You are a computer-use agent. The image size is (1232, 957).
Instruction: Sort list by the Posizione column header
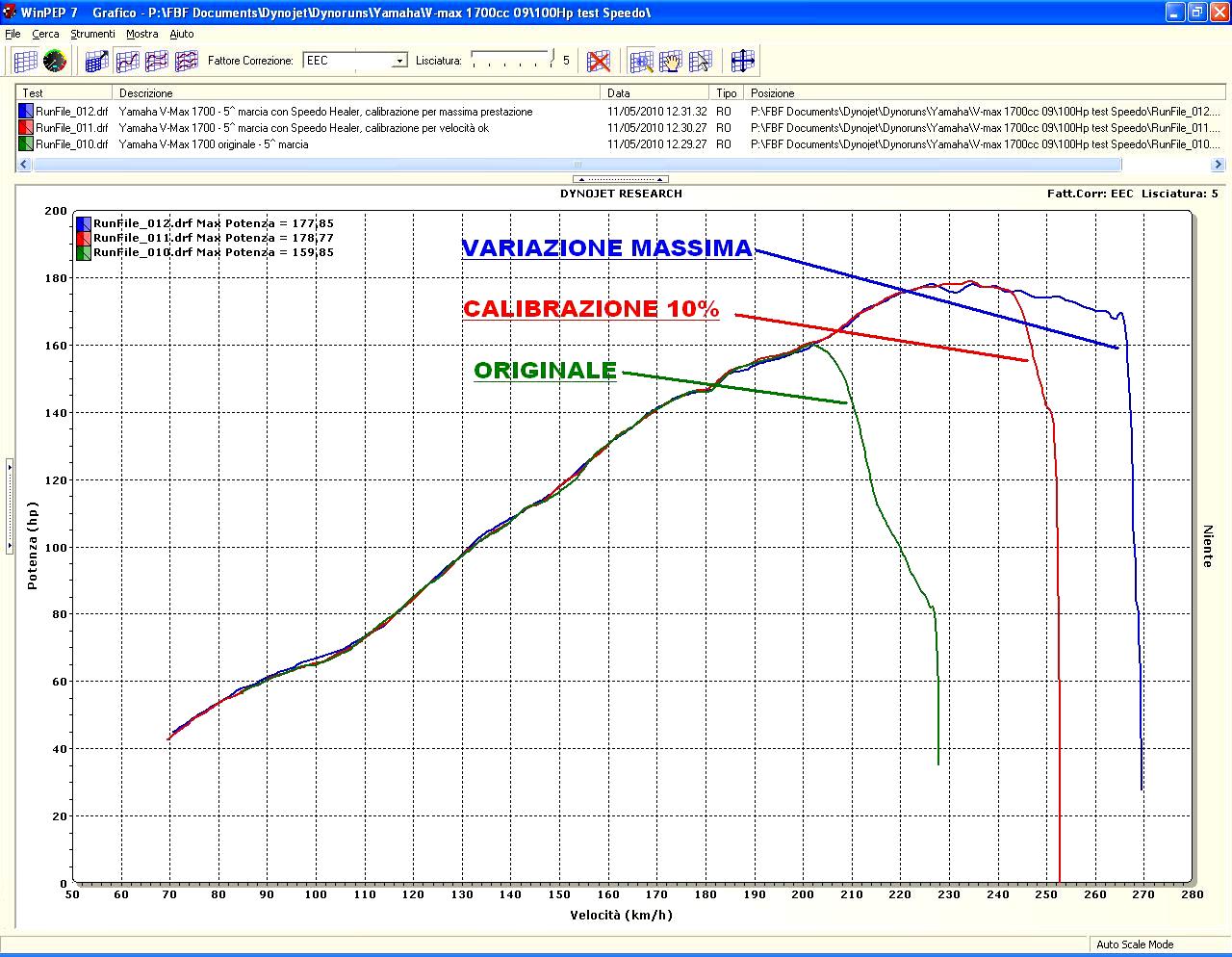pos(985,93)
